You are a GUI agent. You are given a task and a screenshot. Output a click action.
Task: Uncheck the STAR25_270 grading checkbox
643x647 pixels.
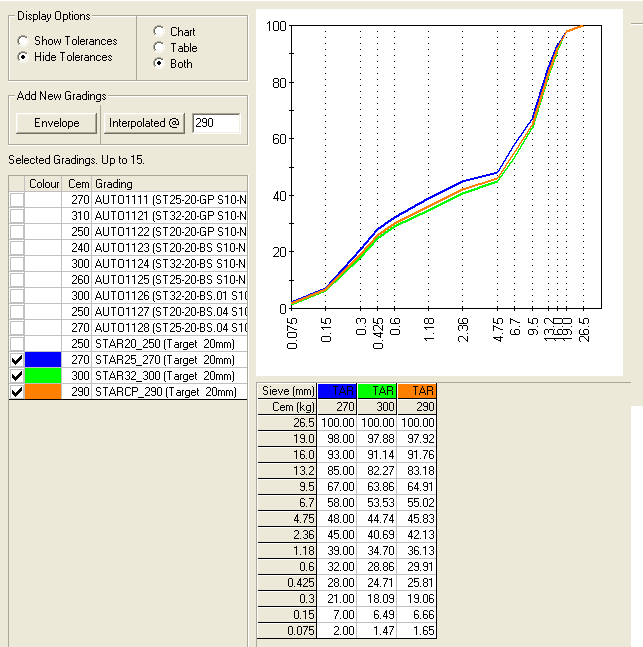coord(17,360)
